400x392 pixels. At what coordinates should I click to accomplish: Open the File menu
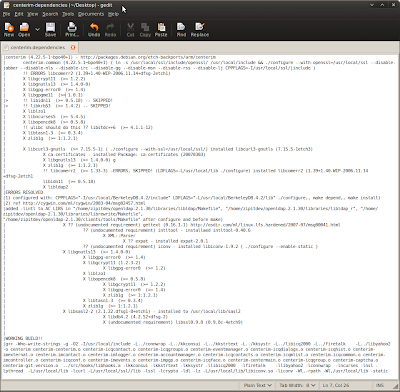7,14
